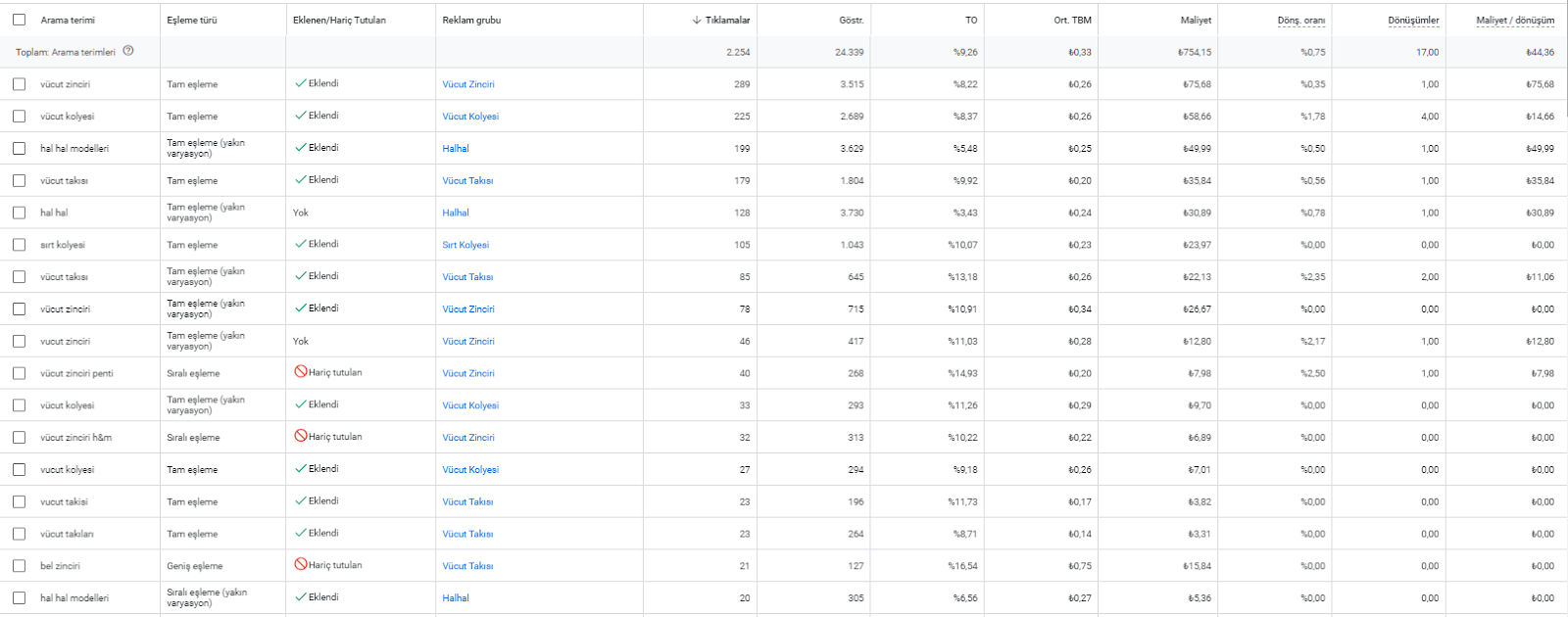Tick checkbox for vucut takisi term

click(x=19, y=501)
